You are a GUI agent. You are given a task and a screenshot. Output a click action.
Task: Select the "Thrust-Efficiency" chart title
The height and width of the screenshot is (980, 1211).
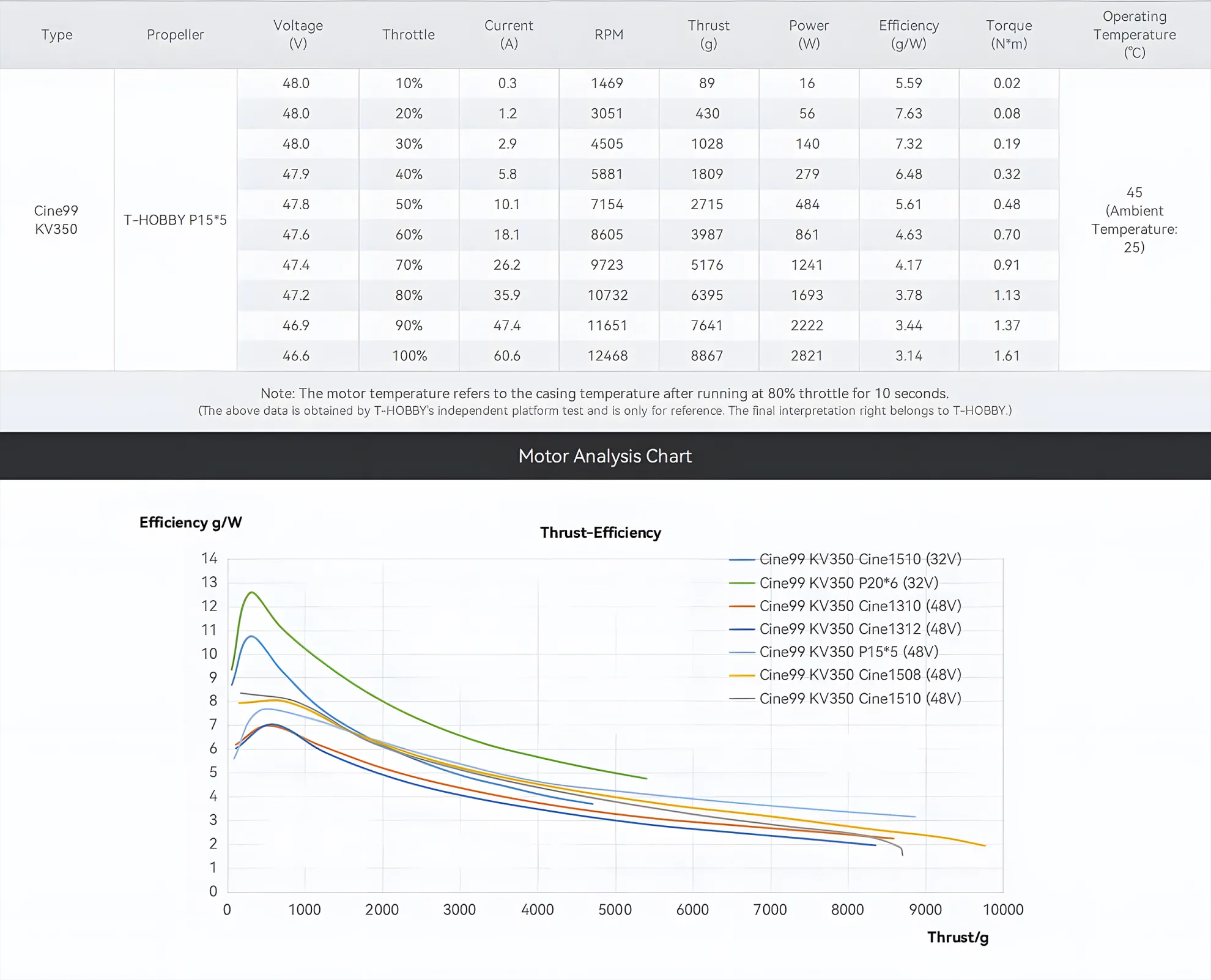tap(601, 533)
